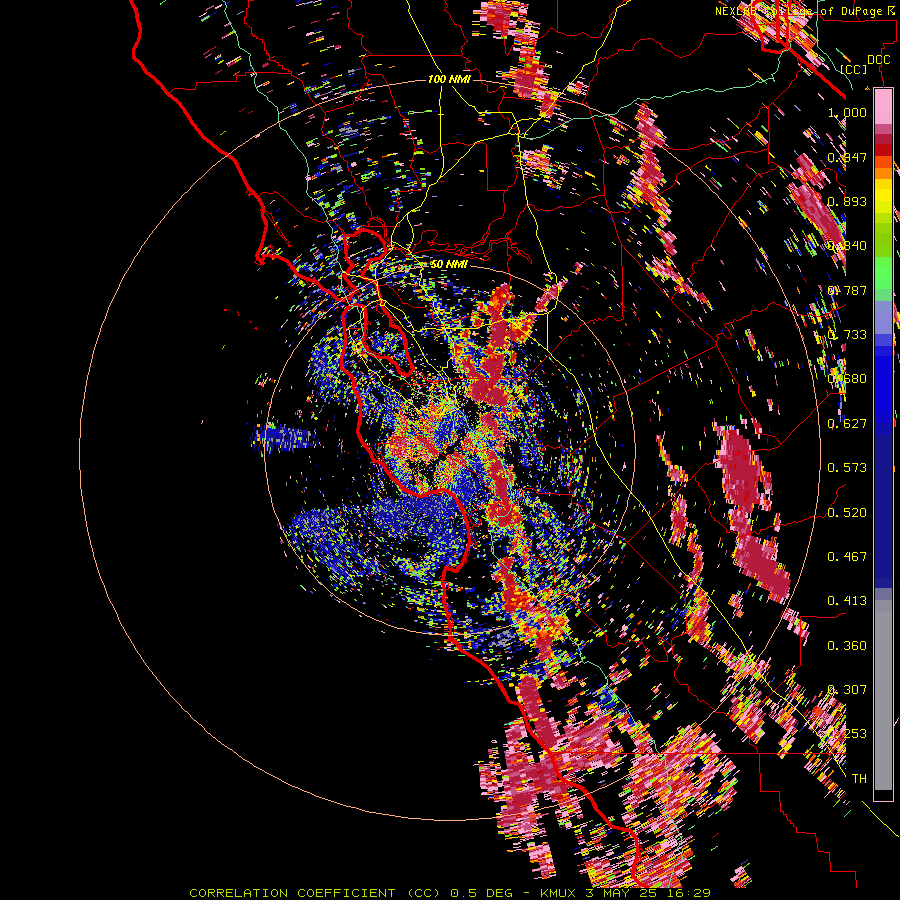Click the 0.893 legend value
The image size is (900, 900).
click(x=847, y=201)
